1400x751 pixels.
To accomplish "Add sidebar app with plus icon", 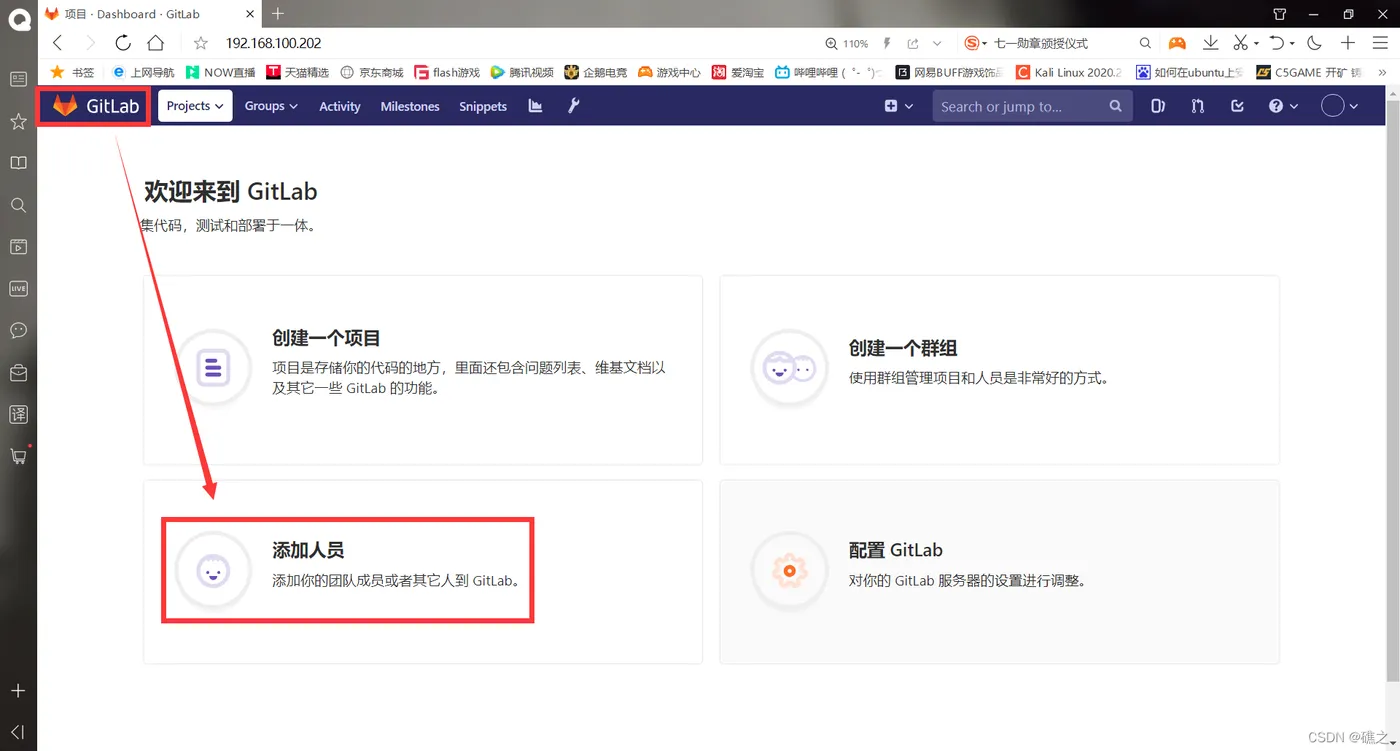I will pyautogui.click(x=18, y=691).
